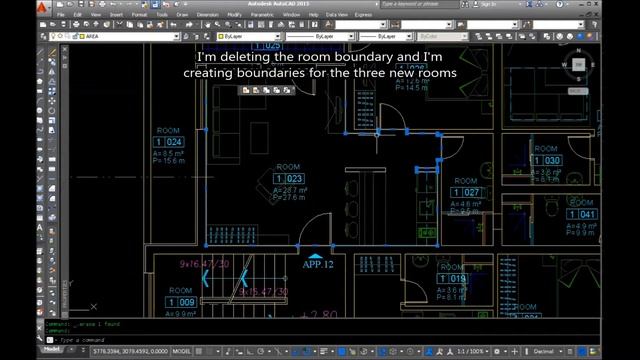Image resolution: width=640 pixels, height=360 pixels.
Task: Toggle AREA layer on/off light bulb
Action: 53,36
